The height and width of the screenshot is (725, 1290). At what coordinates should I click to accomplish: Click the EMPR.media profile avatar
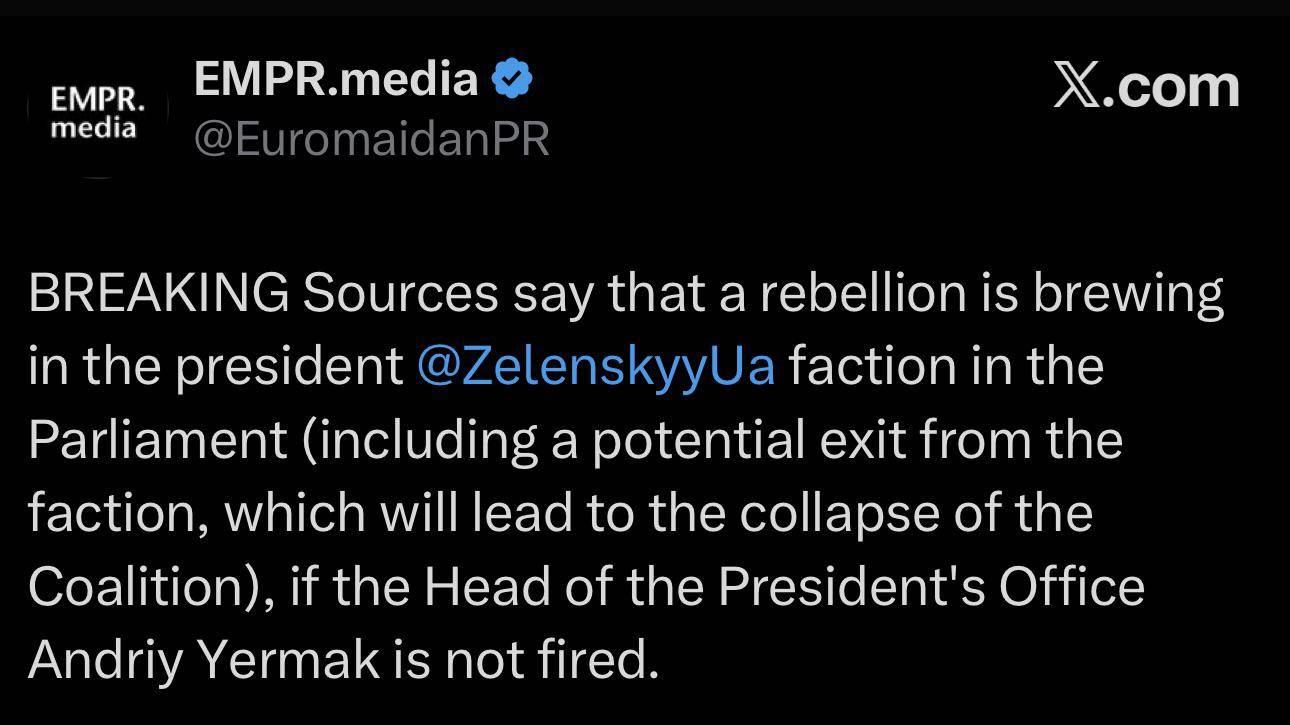coord(97,113)
